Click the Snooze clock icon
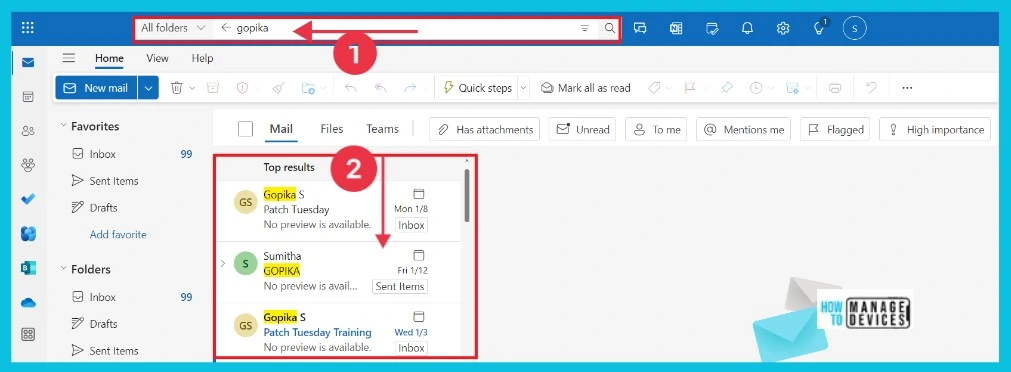 (x=756, y=88)
